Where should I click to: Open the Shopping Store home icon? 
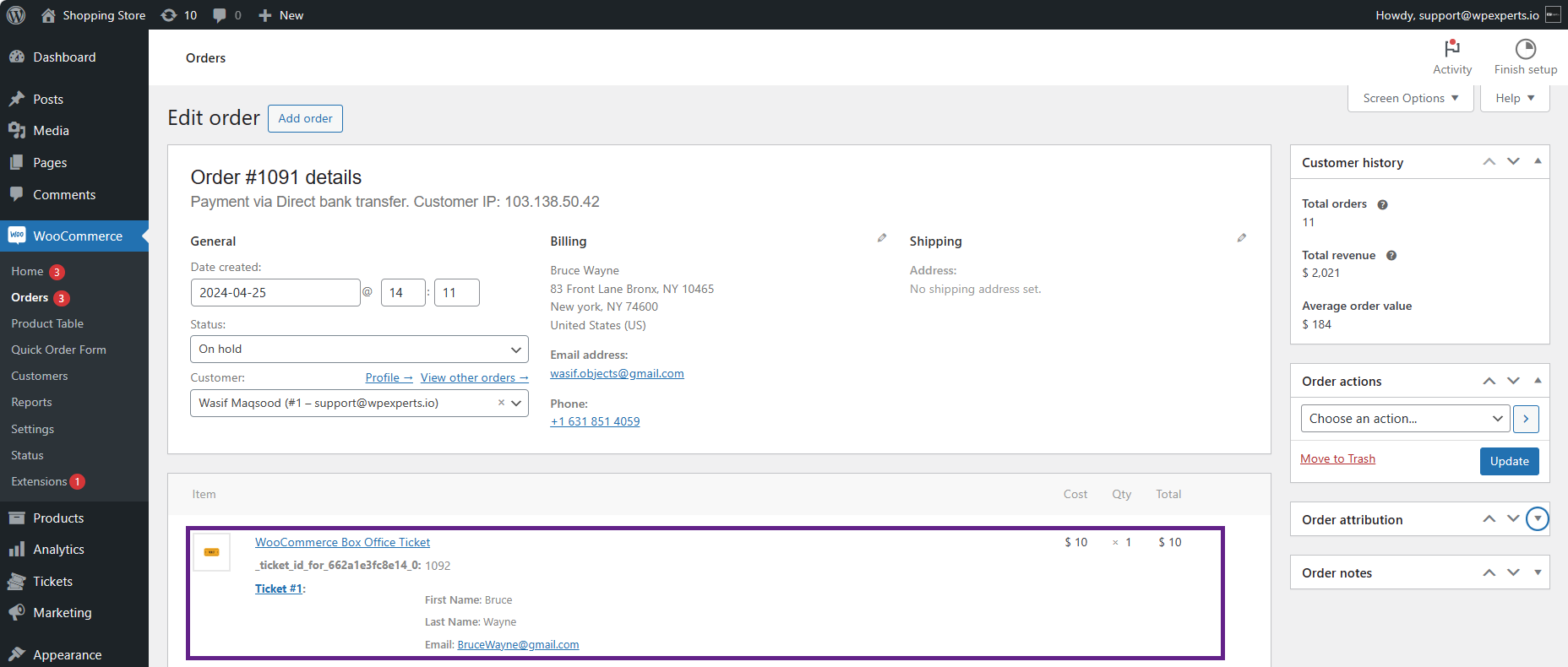48,15
